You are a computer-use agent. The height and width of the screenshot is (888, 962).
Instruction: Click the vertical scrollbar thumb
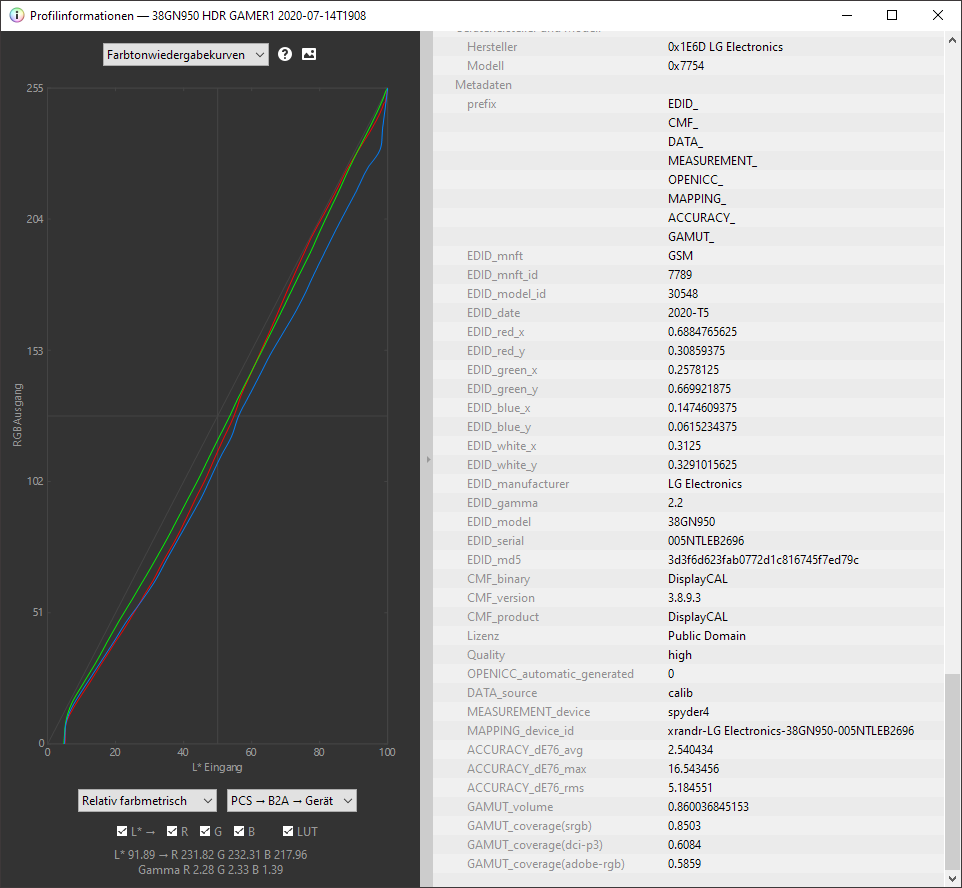pos(952,771)
